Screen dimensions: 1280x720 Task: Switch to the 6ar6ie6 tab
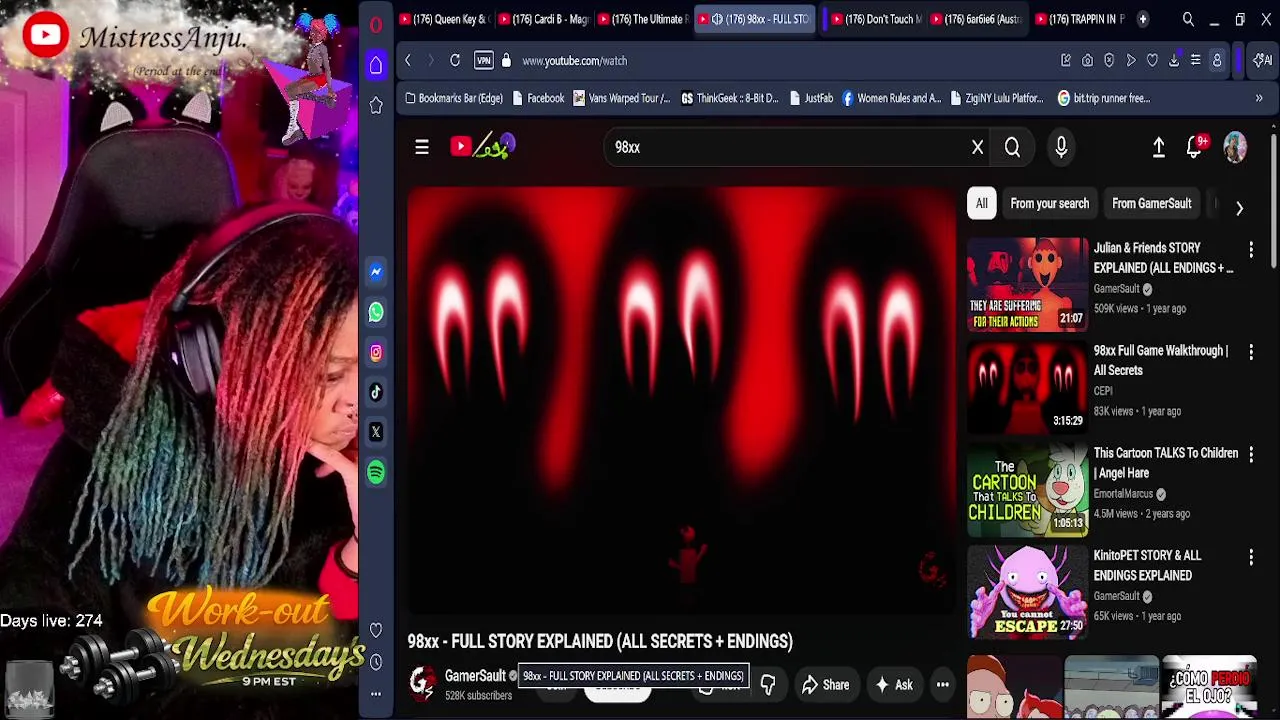pos(974,19)
